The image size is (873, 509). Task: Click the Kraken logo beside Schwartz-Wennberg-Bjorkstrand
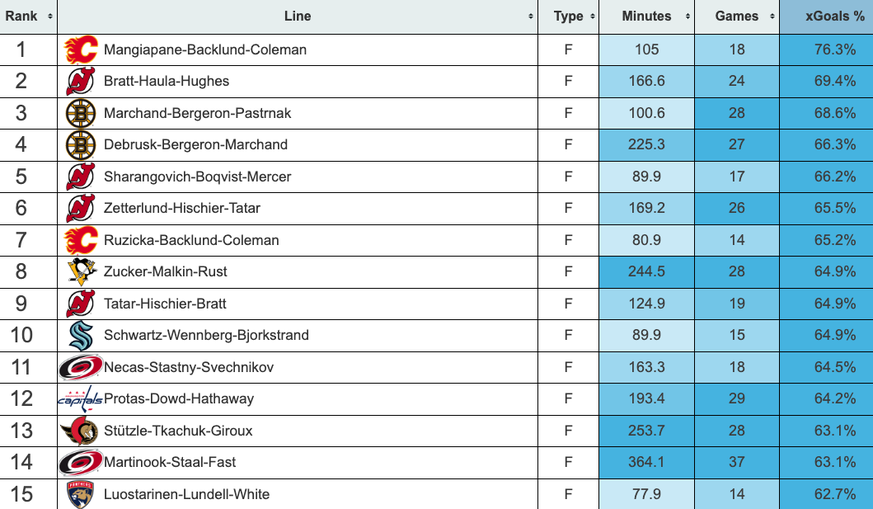(x=80, y=335)
